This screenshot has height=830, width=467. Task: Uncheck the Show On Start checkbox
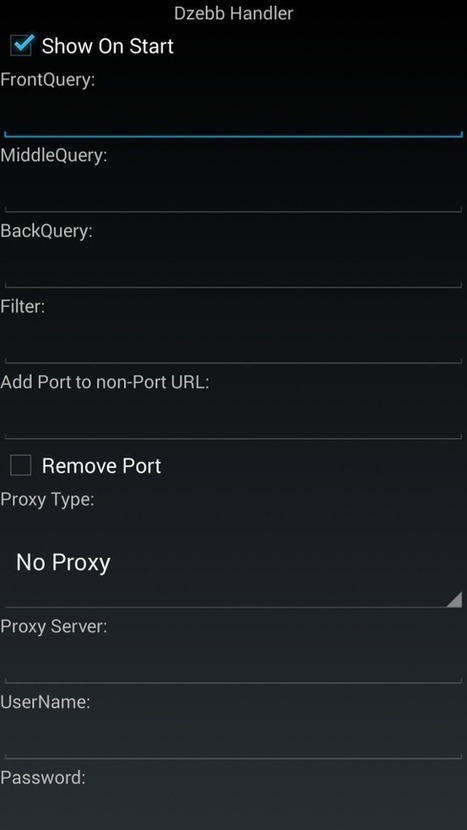22,46
